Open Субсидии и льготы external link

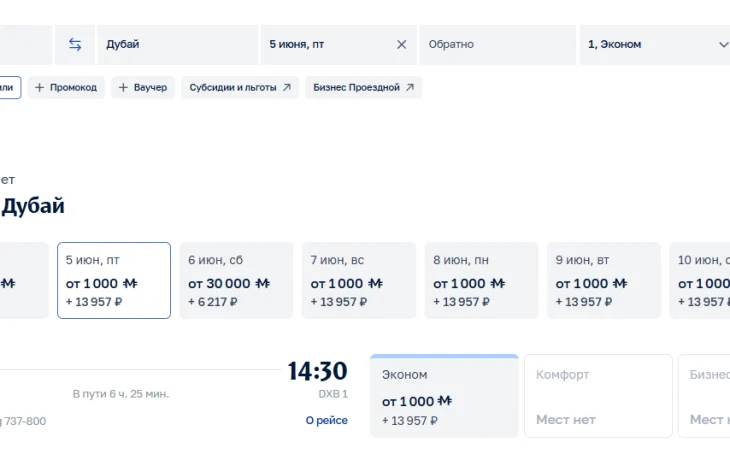240,88
